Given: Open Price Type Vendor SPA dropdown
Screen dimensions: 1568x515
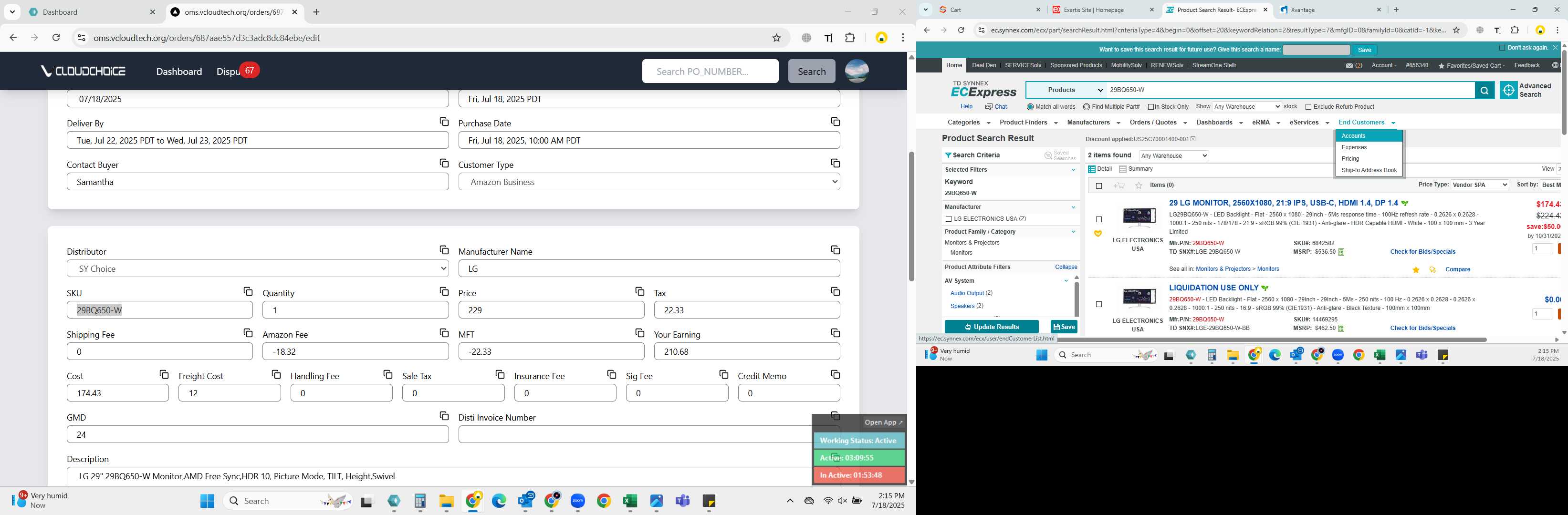Looking at the screenshot, I should 1480,185.
